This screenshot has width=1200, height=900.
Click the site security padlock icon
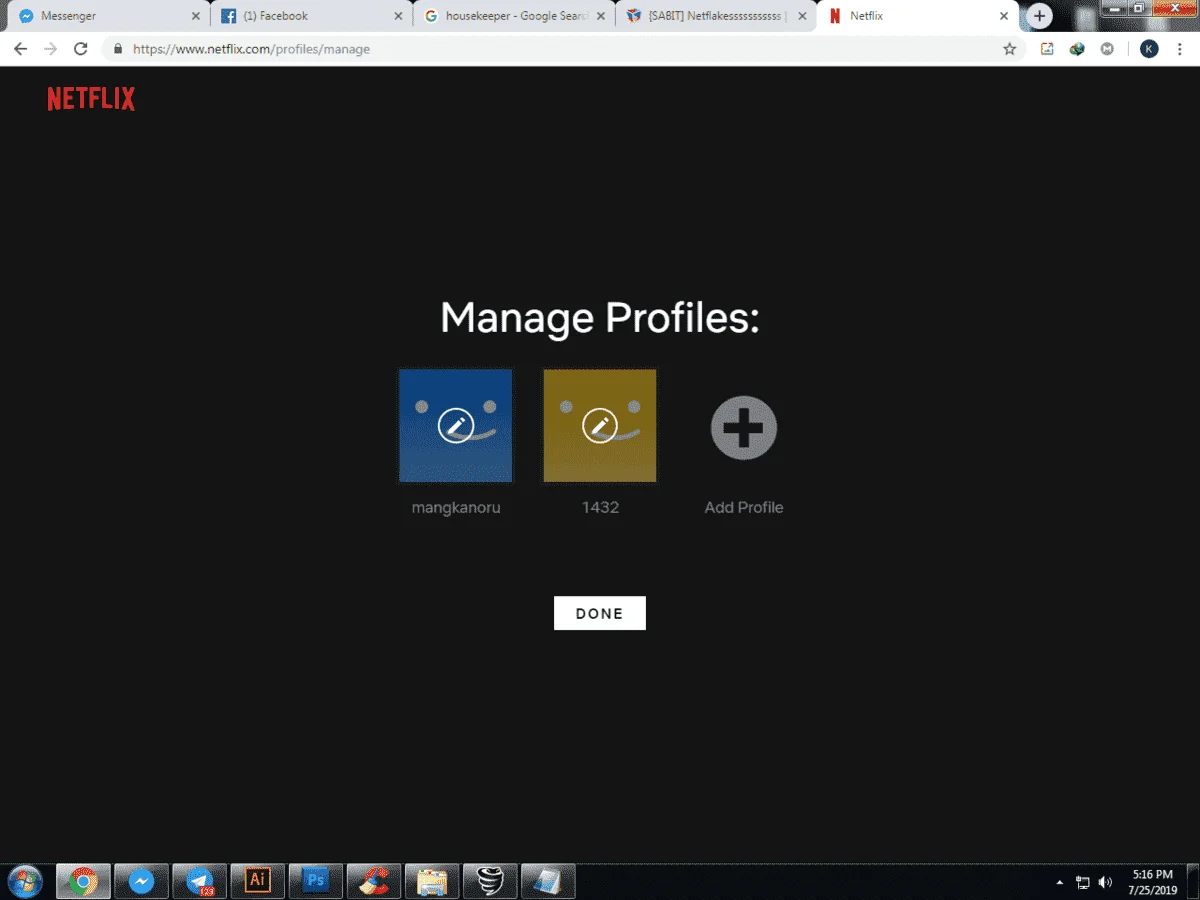point(118,49)
